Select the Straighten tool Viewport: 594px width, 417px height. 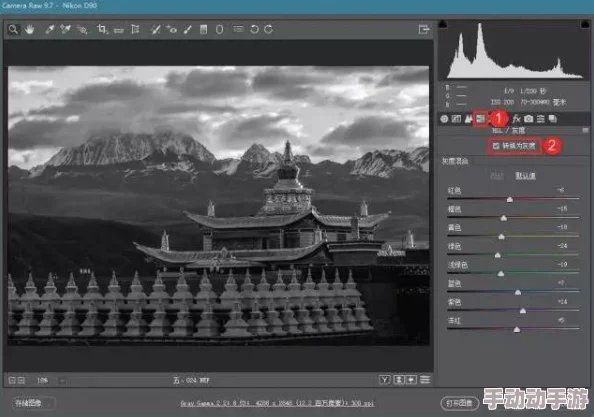119,30
